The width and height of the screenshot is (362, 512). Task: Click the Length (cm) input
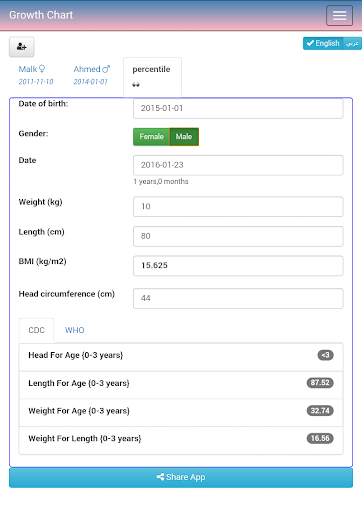pos(238,236)
